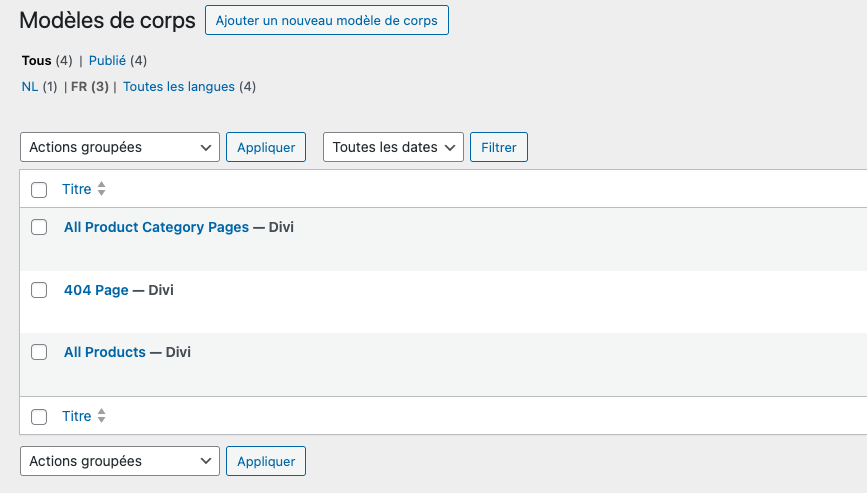This screenshot has height=493, width=867.
Task: Show Toutes les langues
Action: pos(178,87)
